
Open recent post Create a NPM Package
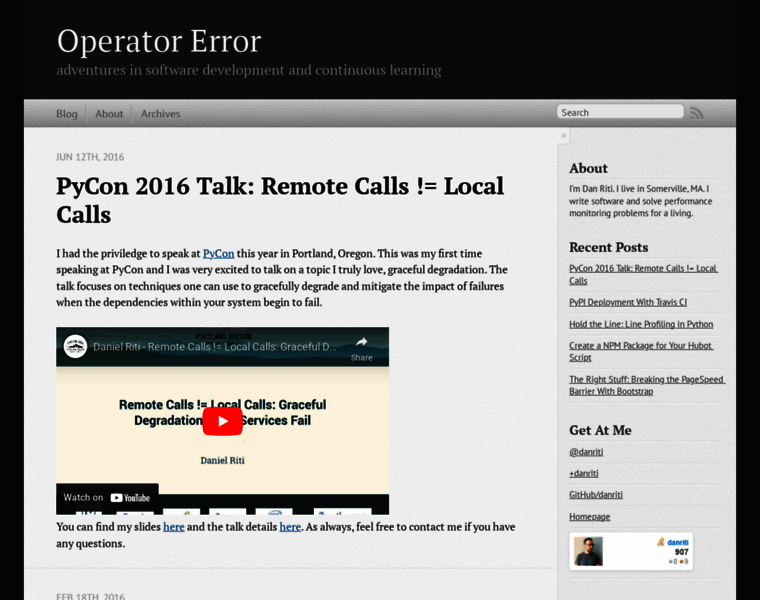click(640, 351)
